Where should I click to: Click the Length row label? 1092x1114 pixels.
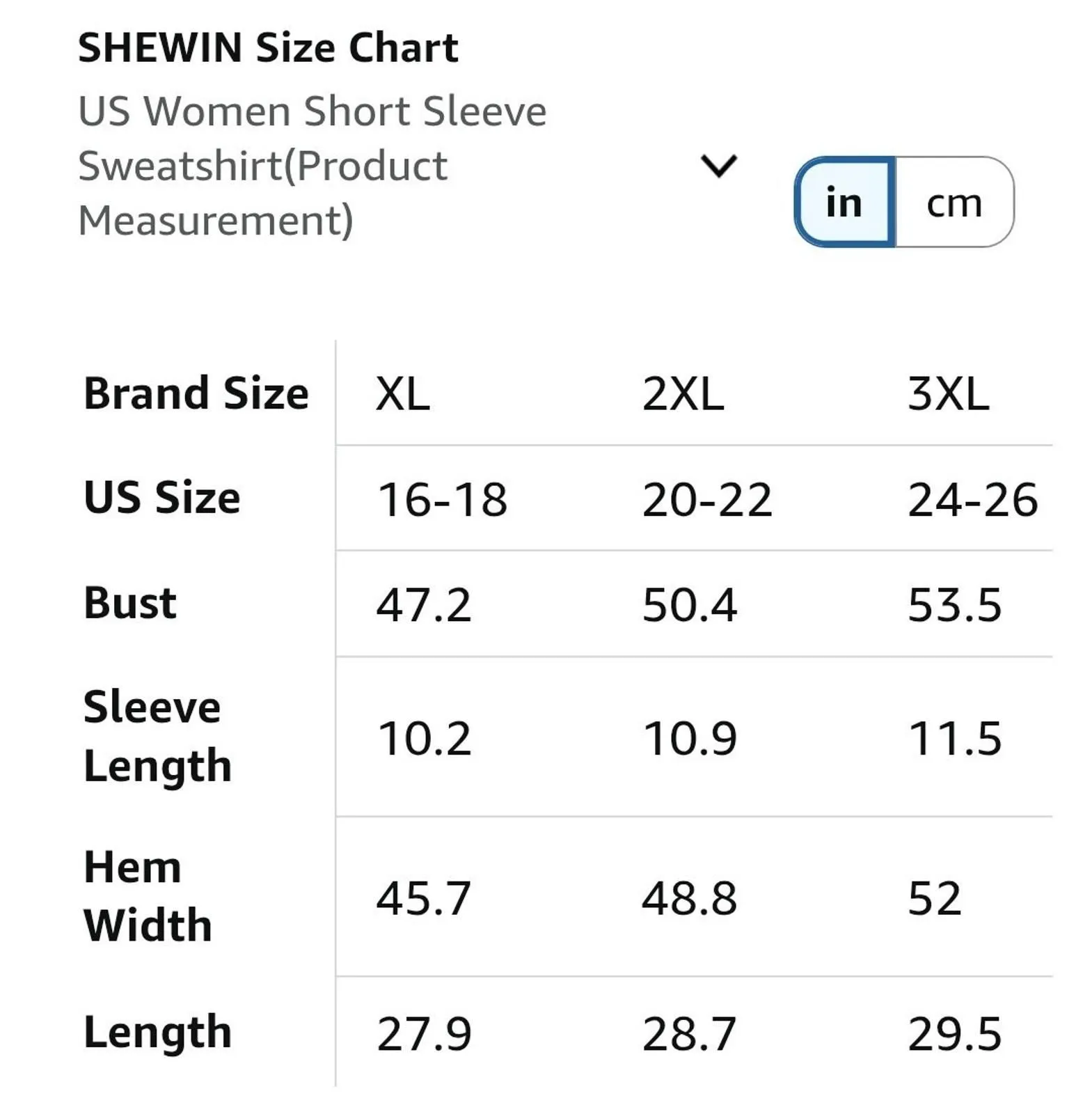pyautogui.click(x=157, y=1033)
